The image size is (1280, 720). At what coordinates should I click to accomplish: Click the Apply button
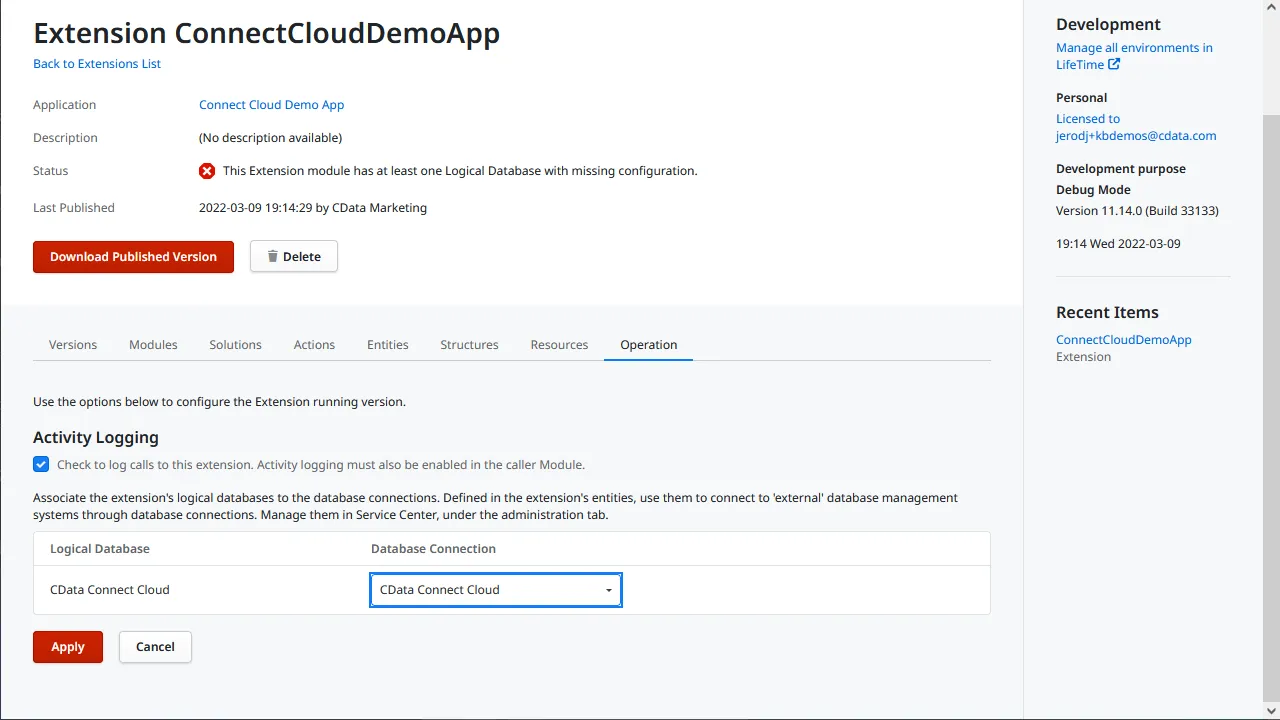[x=68, y=647]
